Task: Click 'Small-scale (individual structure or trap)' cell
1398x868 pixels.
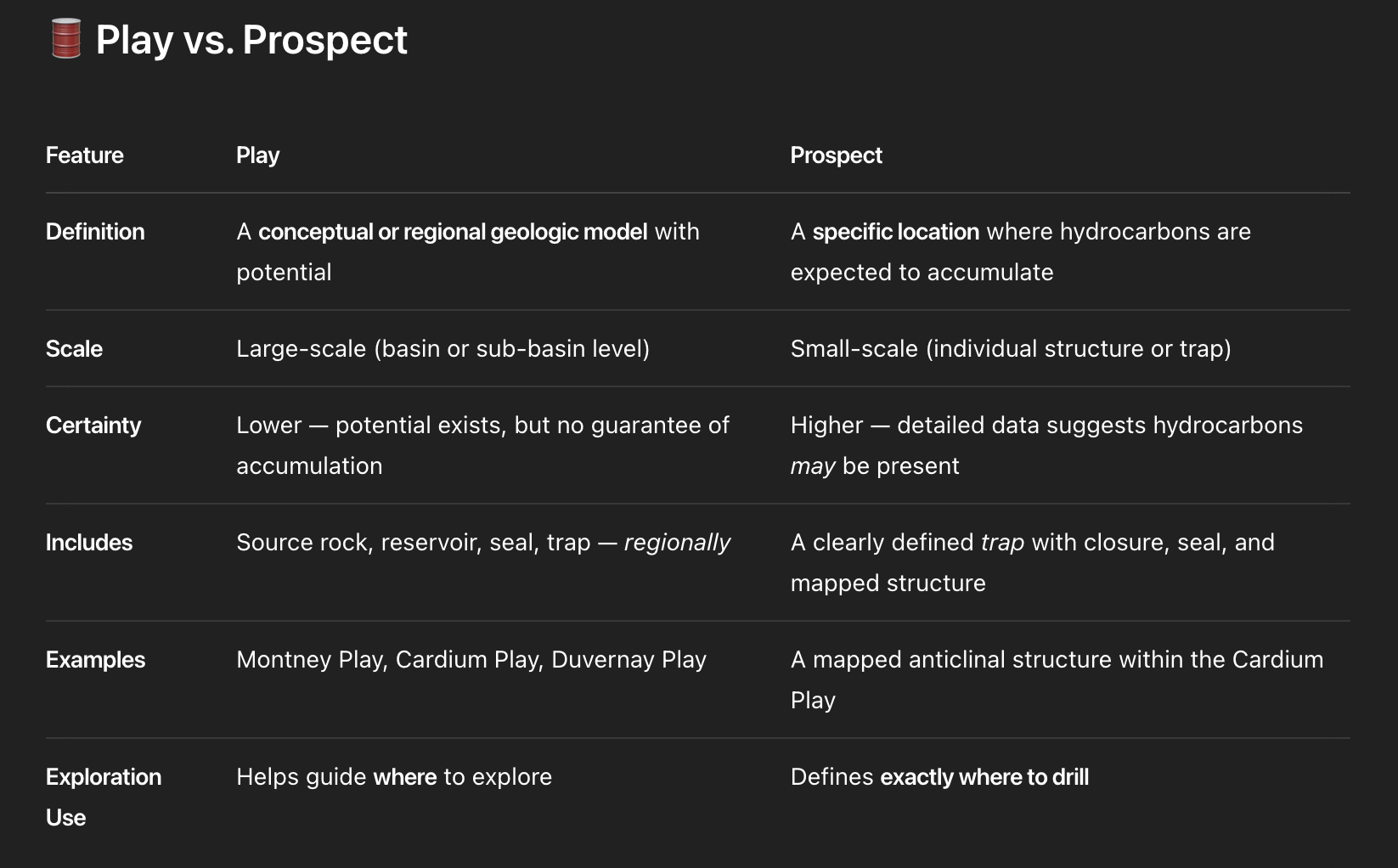Action: click(x=1011, y=349)
